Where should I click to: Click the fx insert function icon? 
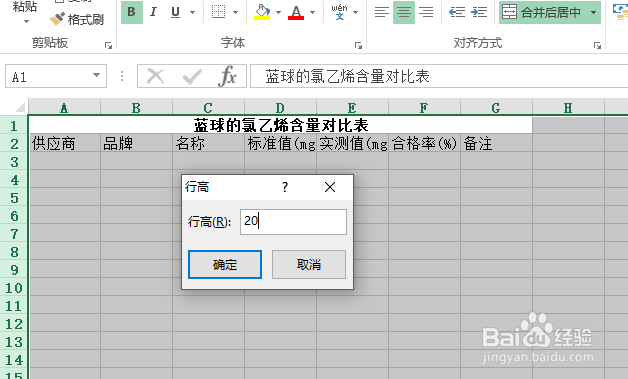coord(227,76)
